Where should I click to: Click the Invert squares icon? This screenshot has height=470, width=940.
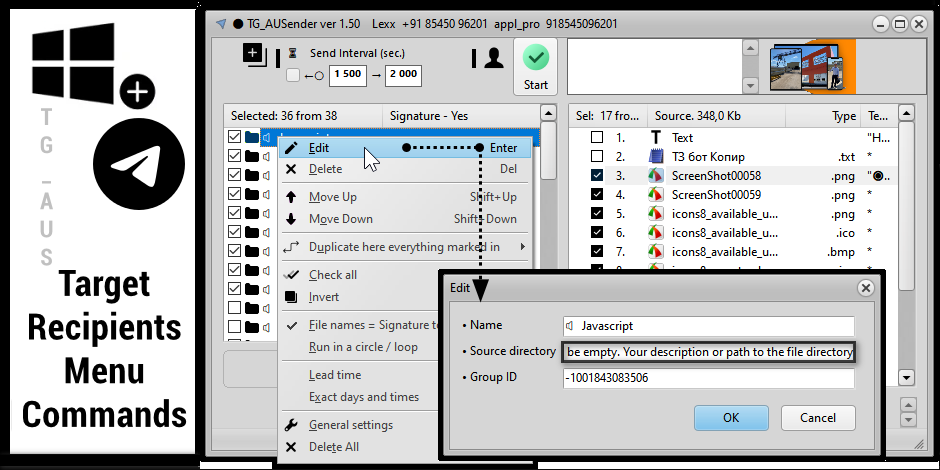tap(291, 297)
